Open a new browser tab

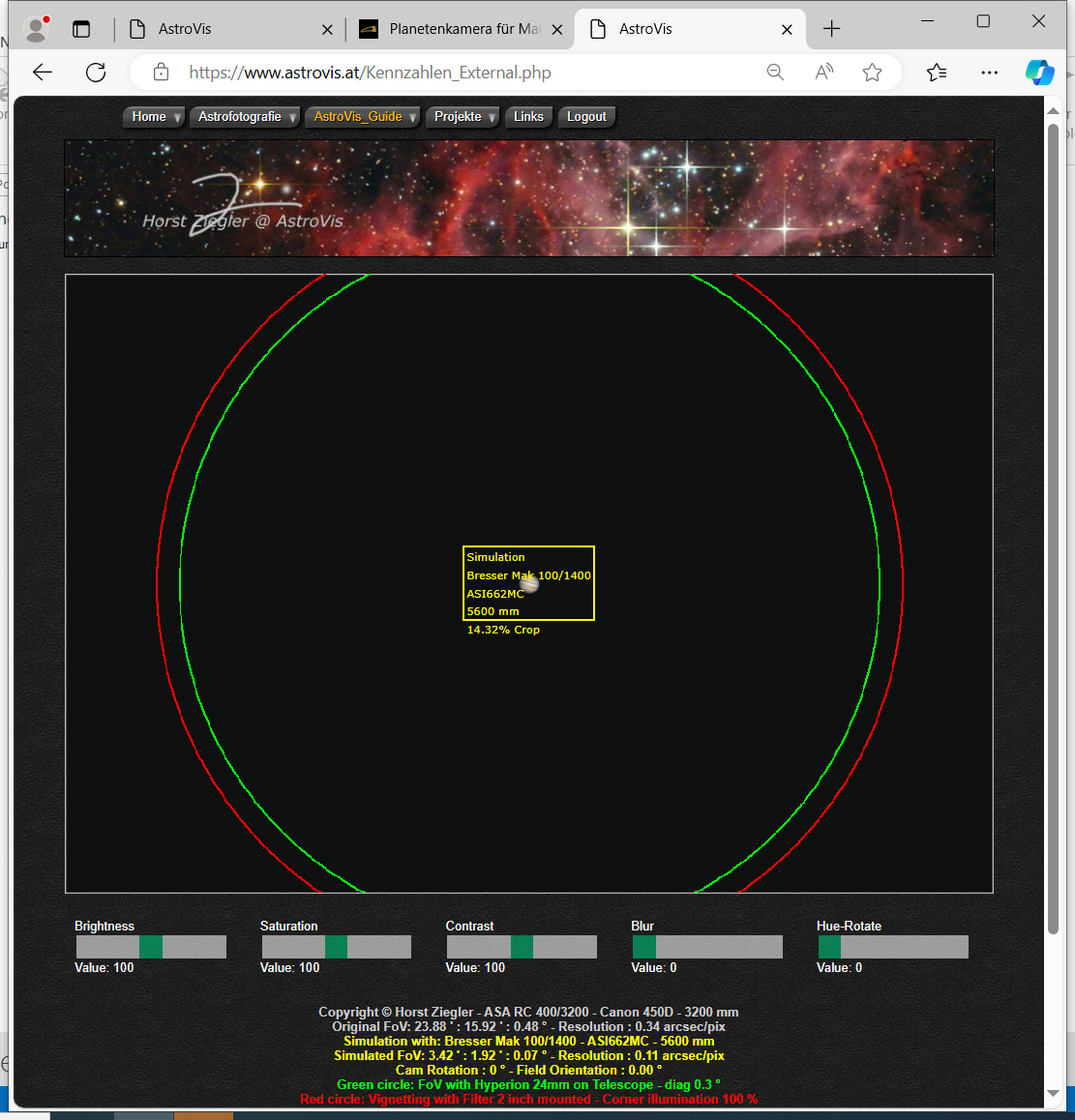(831, 29)
